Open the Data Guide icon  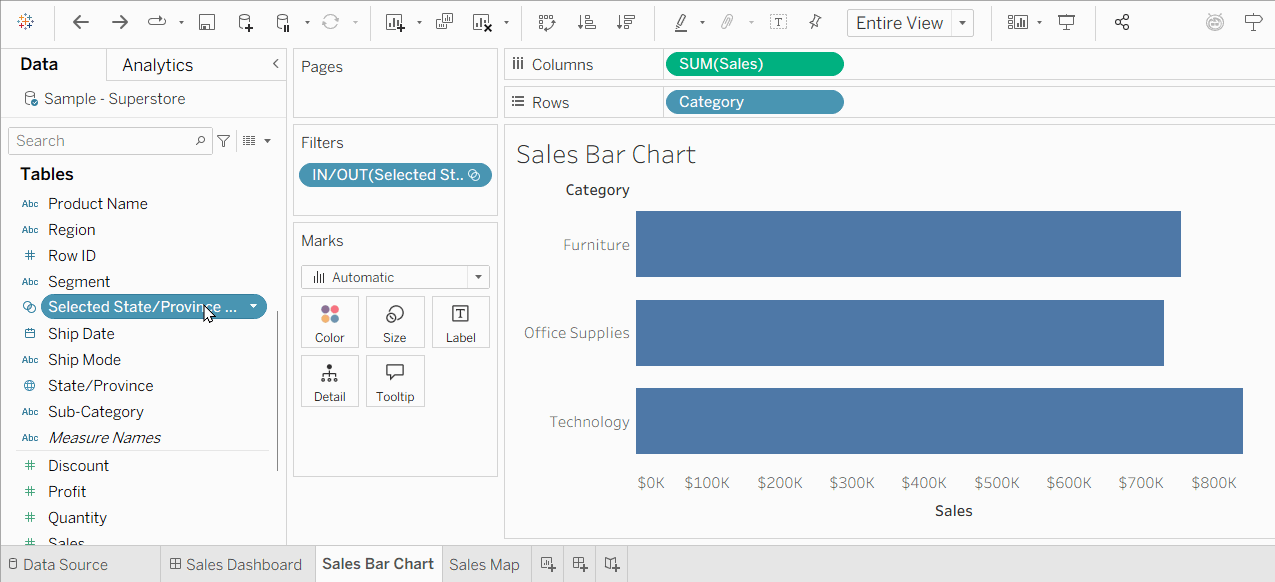[1215, 22]
